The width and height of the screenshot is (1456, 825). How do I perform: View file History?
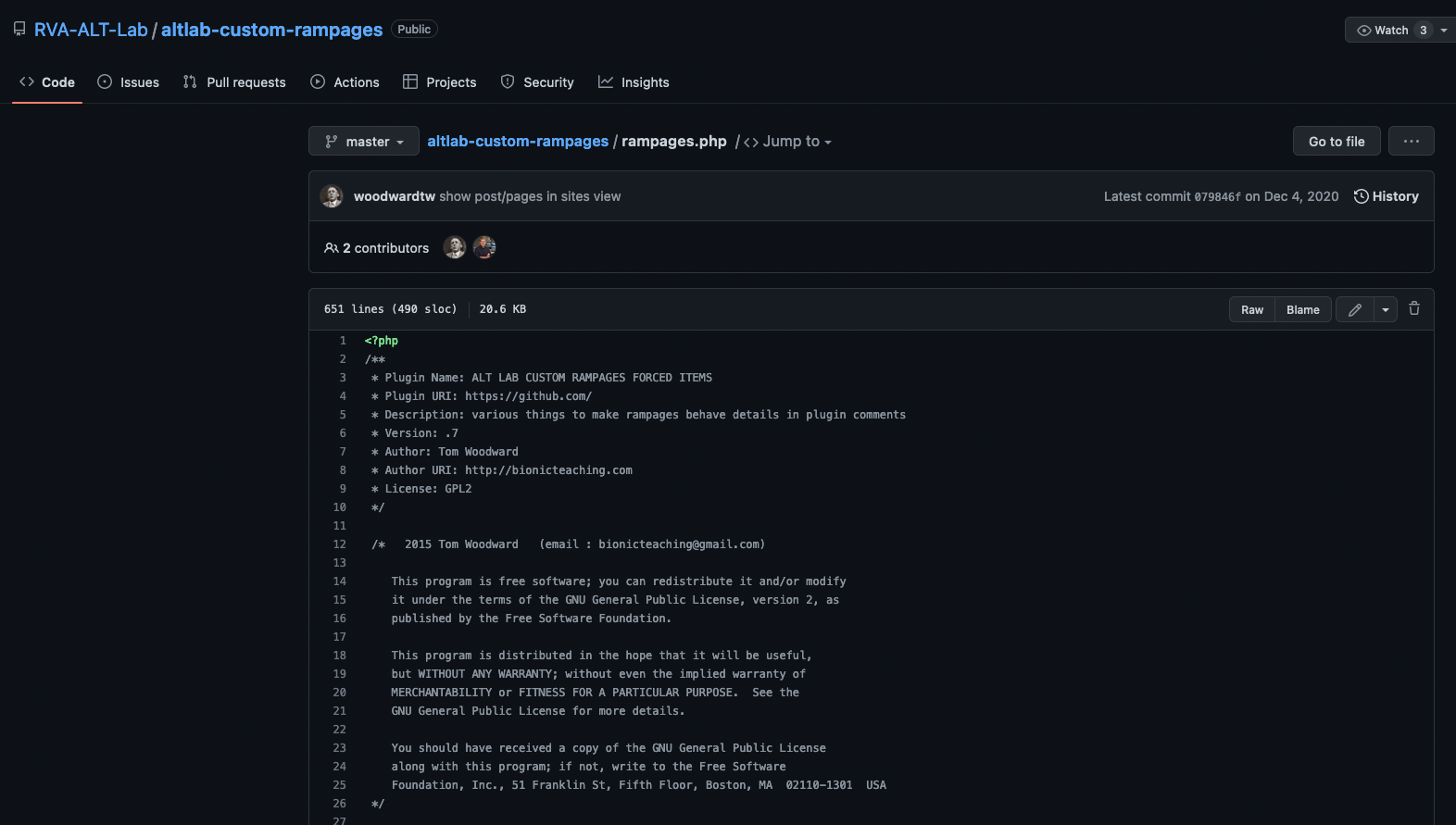(1387, 196)
